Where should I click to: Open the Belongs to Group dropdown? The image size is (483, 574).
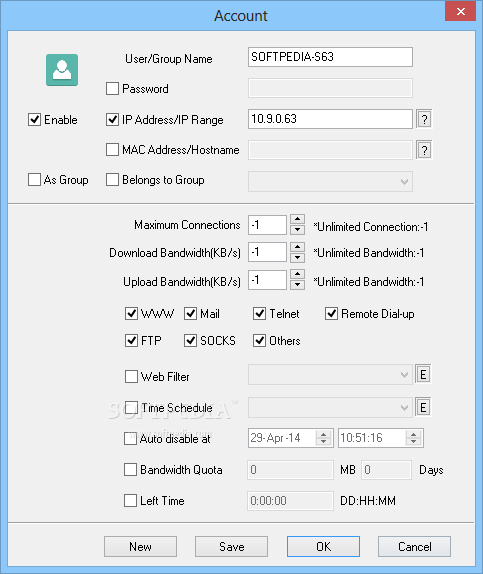point(330,181)
